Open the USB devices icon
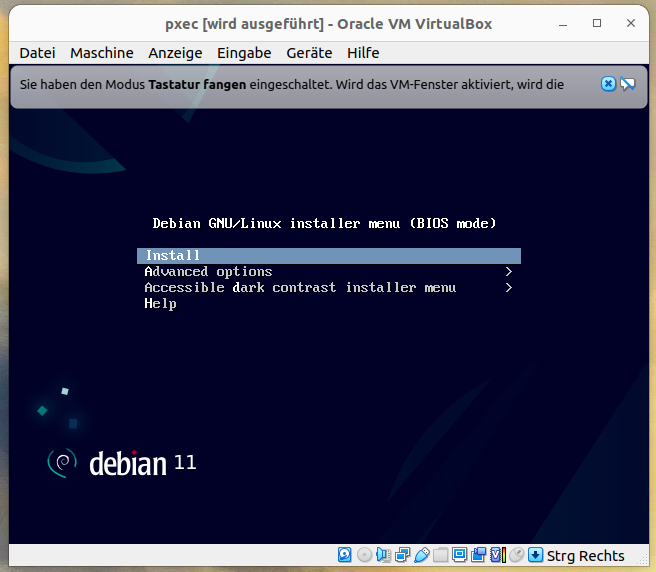The width and height of the screenshot is (656, 572). click(x=422, y=555)
